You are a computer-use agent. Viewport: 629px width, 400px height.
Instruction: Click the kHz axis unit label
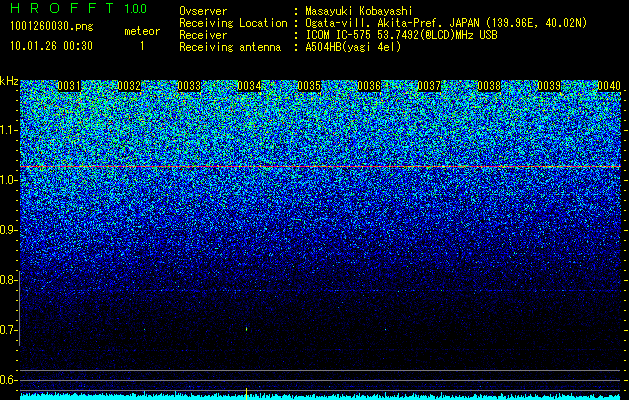point(9,81)
